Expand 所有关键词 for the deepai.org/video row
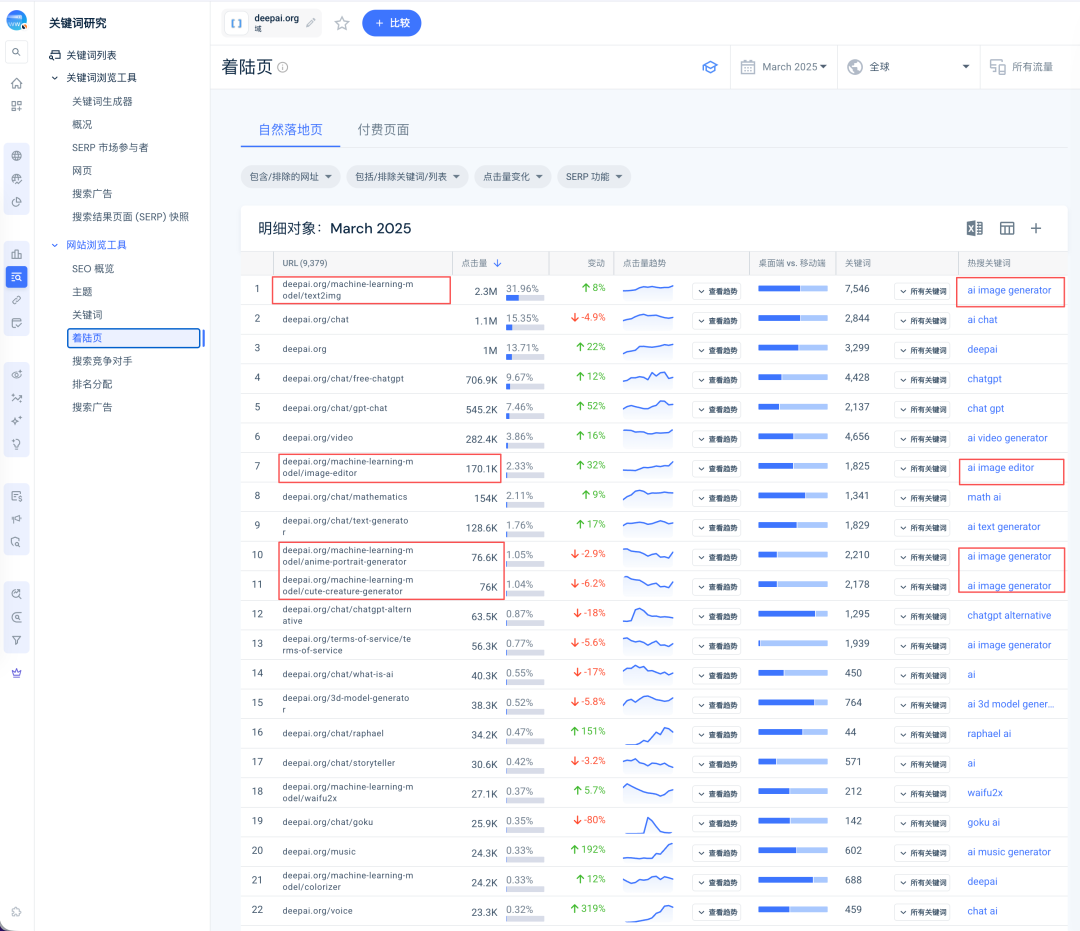Viewport: 1080px width, 931px height. pos(922,439)
